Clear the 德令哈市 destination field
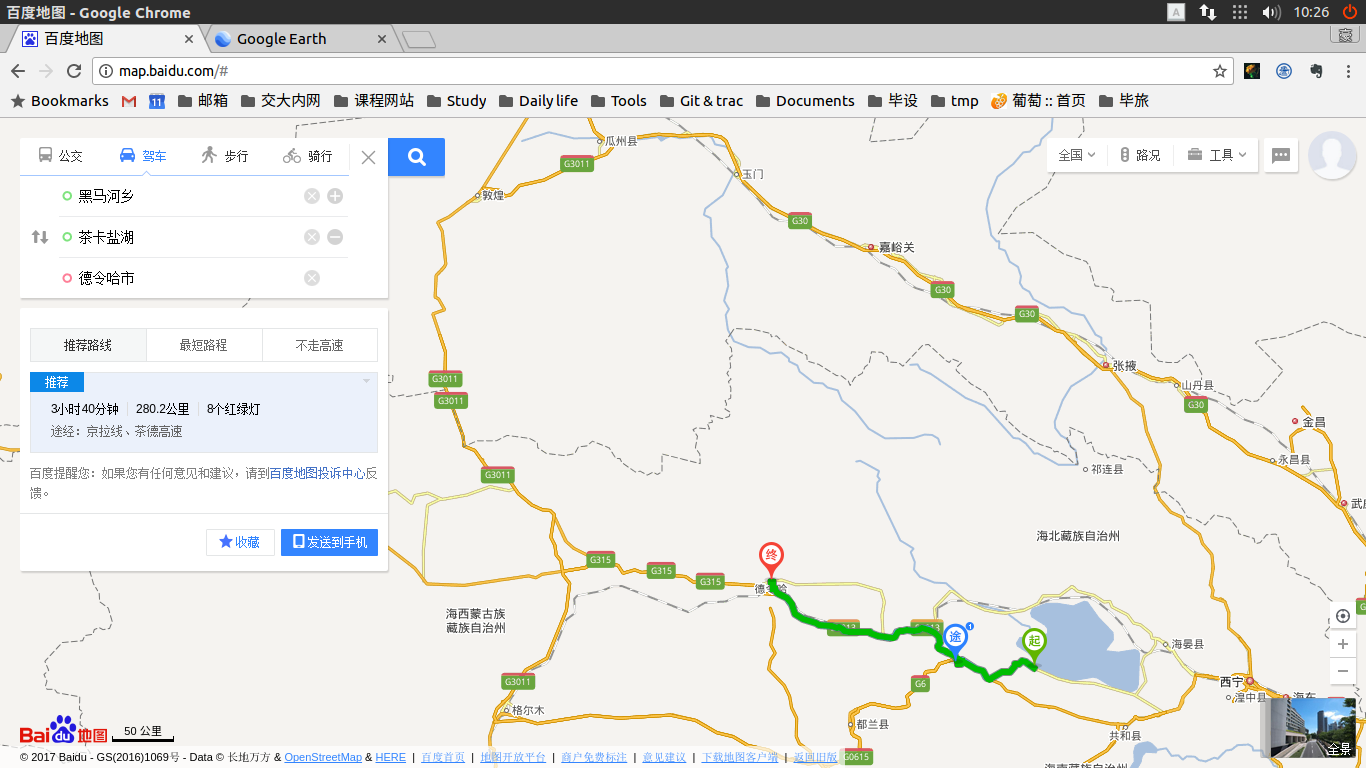Image resolution: width=1366 pixels, height=768 pixels. (312, 278)
